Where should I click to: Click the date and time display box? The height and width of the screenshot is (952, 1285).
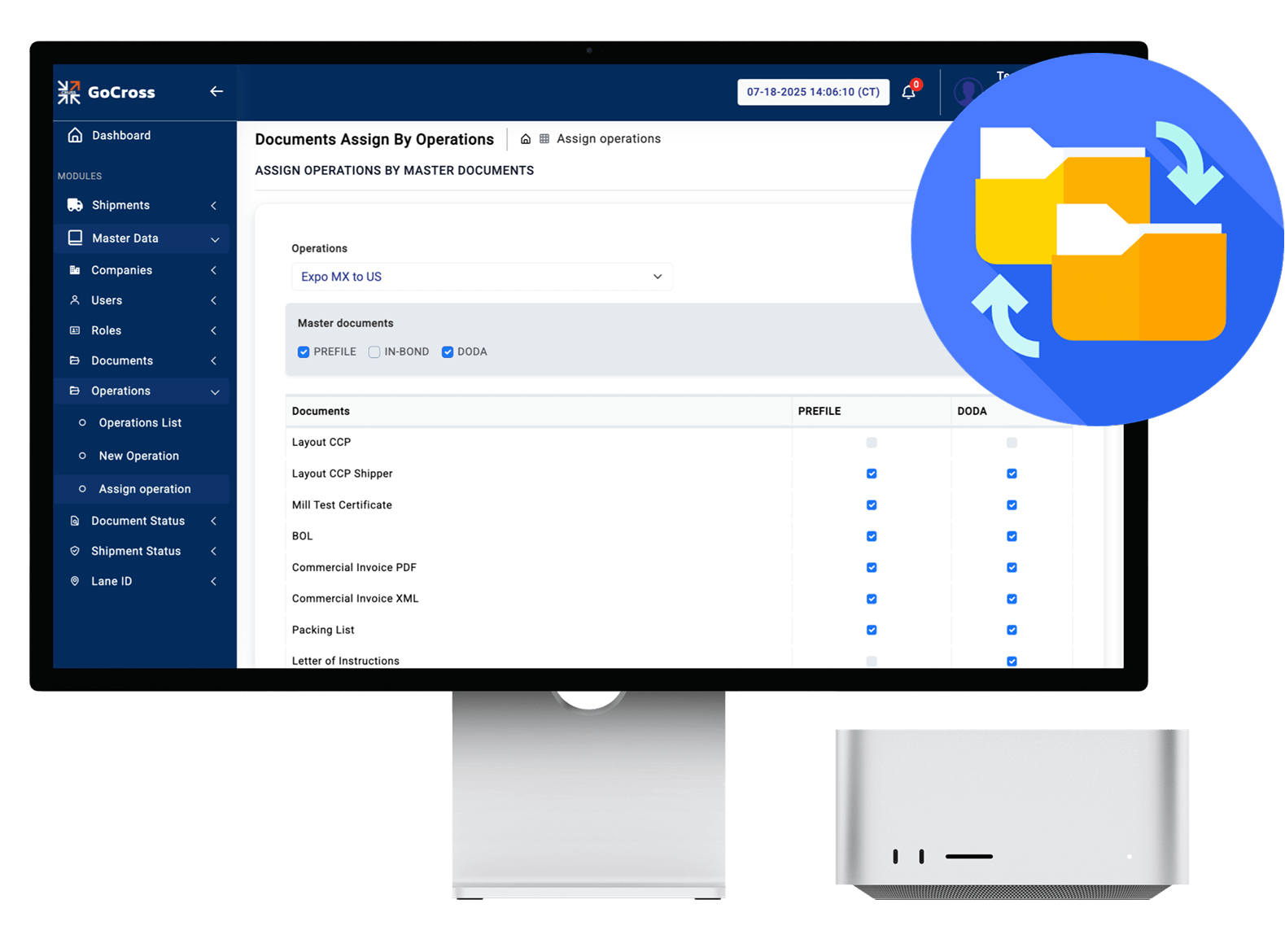[813, 92]
